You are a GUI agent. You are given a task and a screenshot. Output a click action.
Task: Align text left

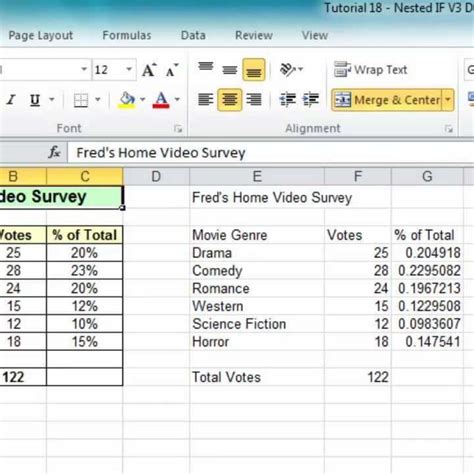(x=206, y=100)
